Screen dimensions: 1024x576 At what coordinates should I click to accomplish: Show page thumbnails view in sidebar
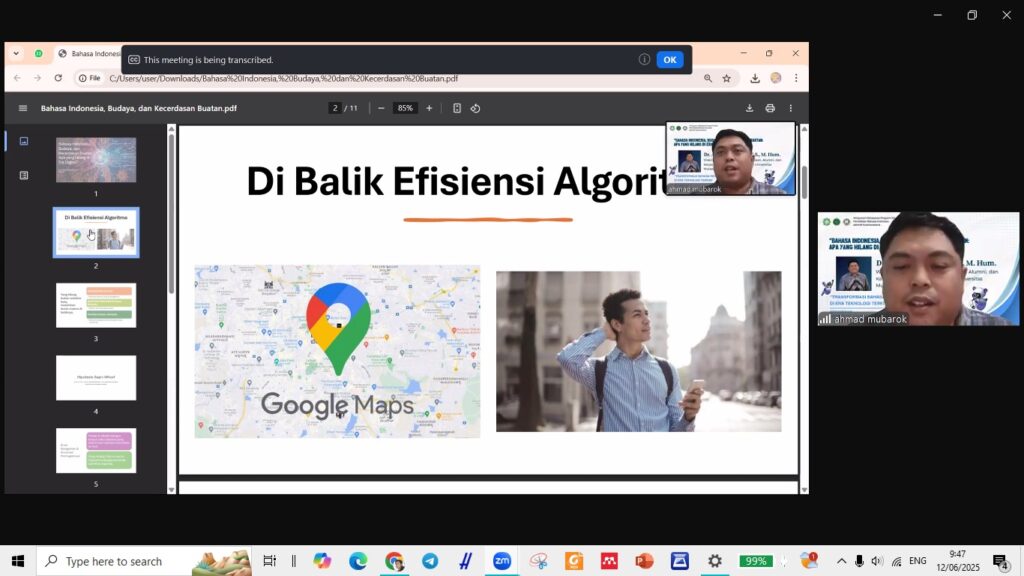(24, 141)
